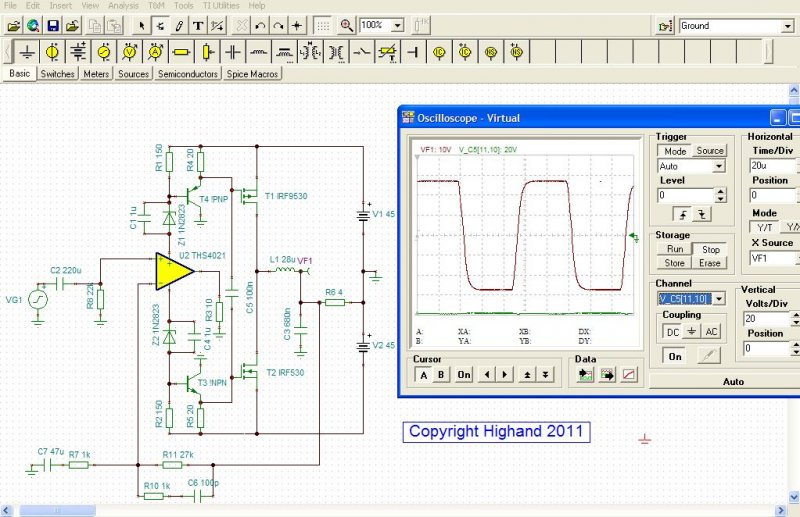The width and height of the screenshot is (800, 517).
Task: Switch to the Spice Macros tab
Action: (253, 74)
